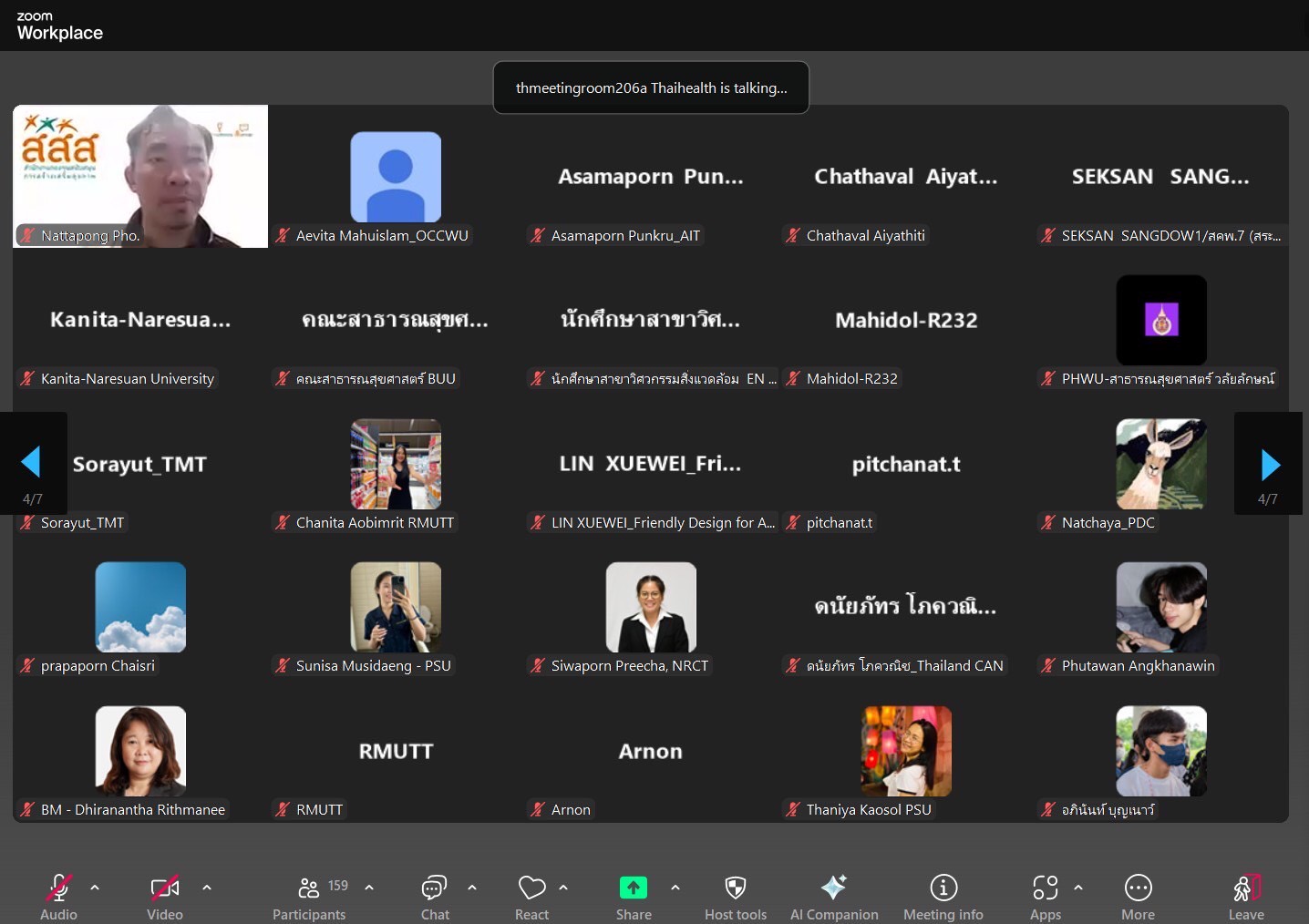Select Nattapong Pho. video tile

140,176
